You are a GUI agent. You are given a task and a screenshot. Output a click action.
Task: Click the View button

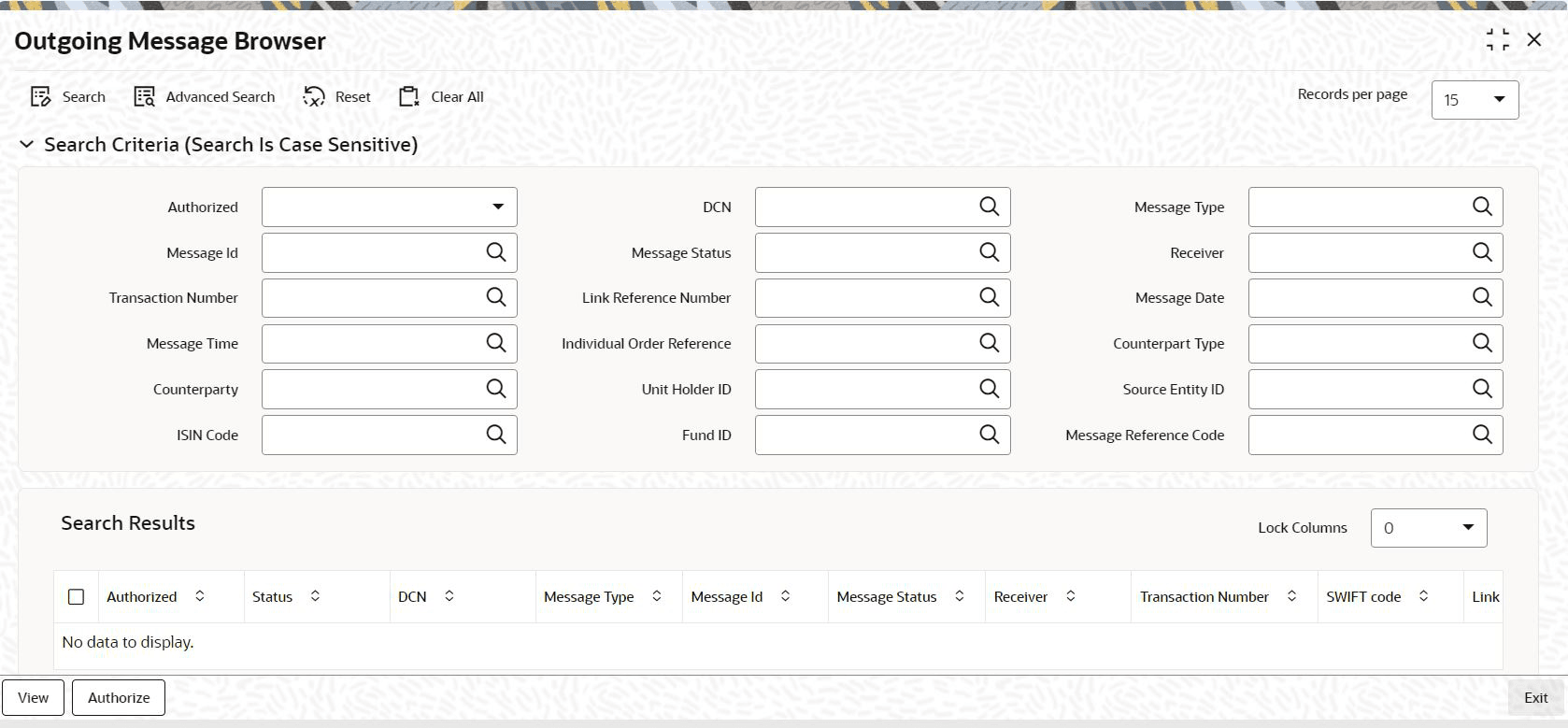(33, 697)
